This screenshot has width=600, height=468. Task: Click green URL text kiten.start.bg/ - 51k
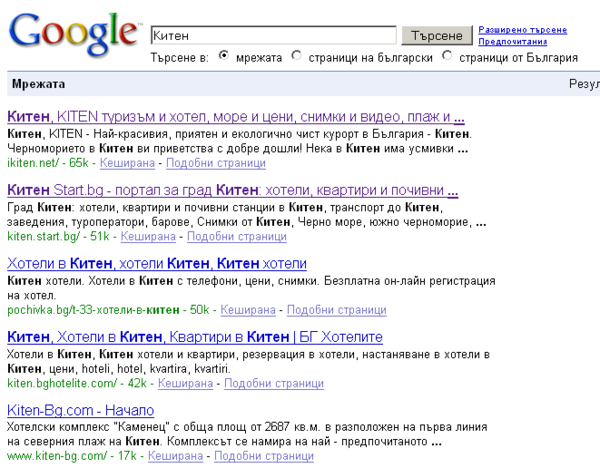point(58,236)
